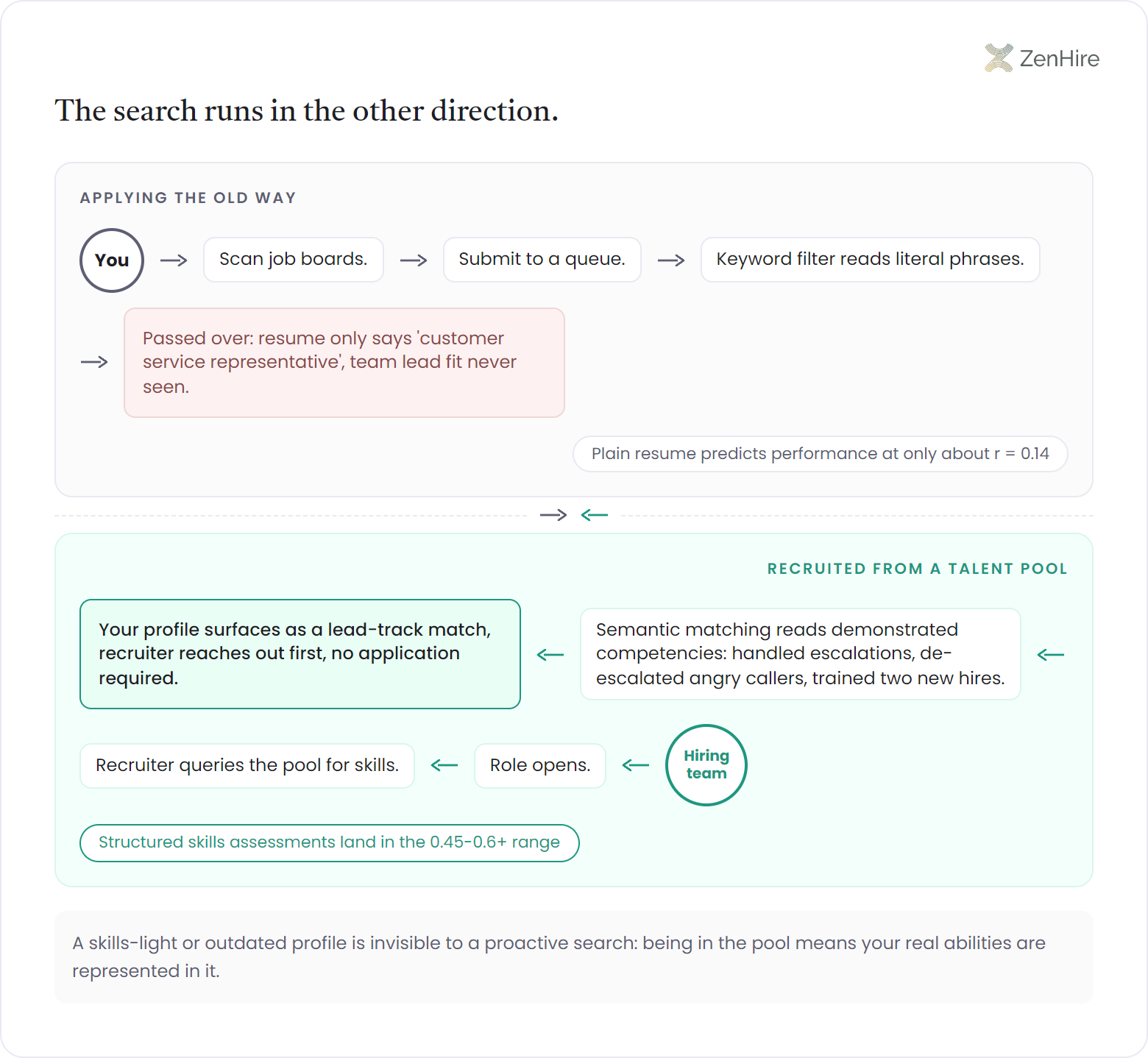Click arrow between You and Scan job boards
This screenshot has width=1148, height=1058.
click(174, 260)
